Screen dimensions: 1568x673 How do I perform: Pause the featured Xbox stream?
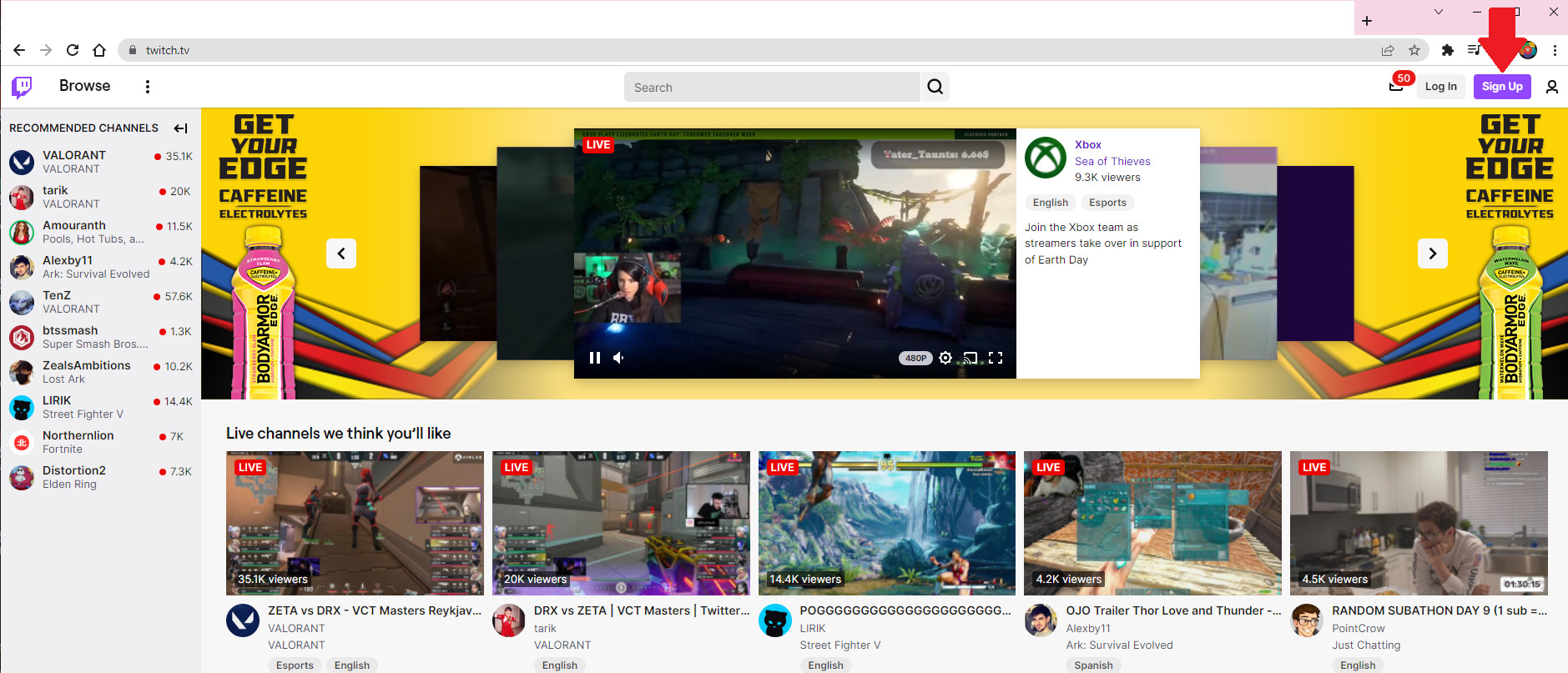[x=595, y=358]
